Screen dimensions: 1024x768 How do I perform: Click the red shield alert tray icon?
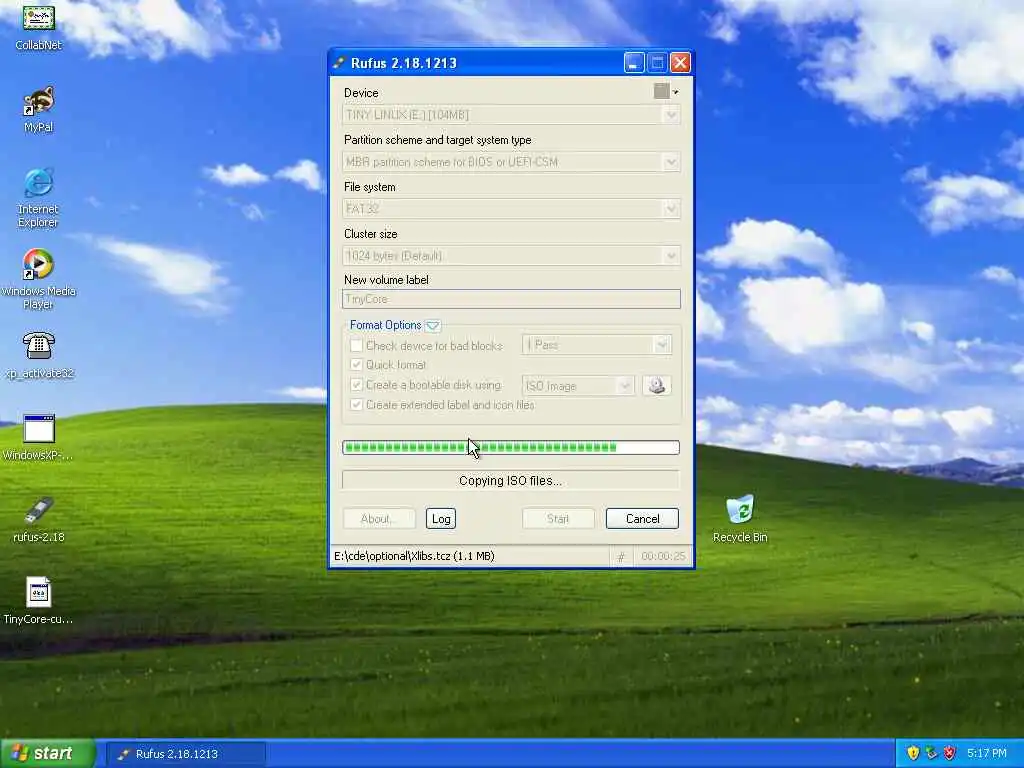950,753
